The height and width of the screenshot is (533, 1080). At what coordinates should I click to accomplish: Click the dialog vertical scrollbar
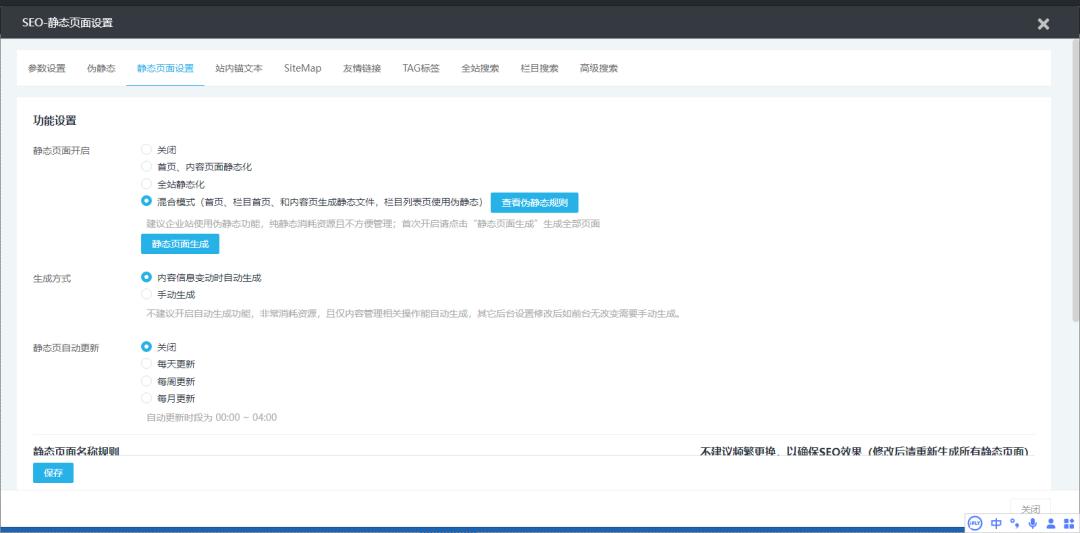[1076, 180]
